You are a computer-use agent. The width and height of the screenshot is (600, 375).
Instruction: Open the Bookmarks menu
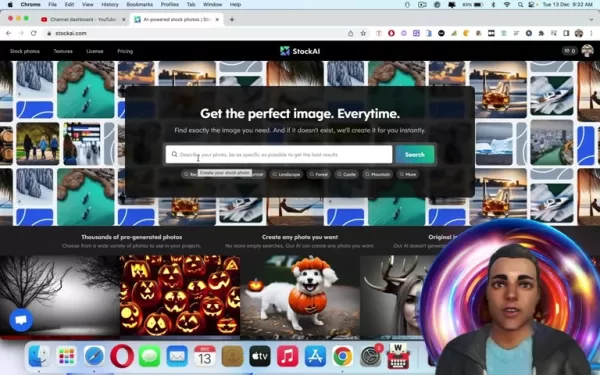(140, 5)
